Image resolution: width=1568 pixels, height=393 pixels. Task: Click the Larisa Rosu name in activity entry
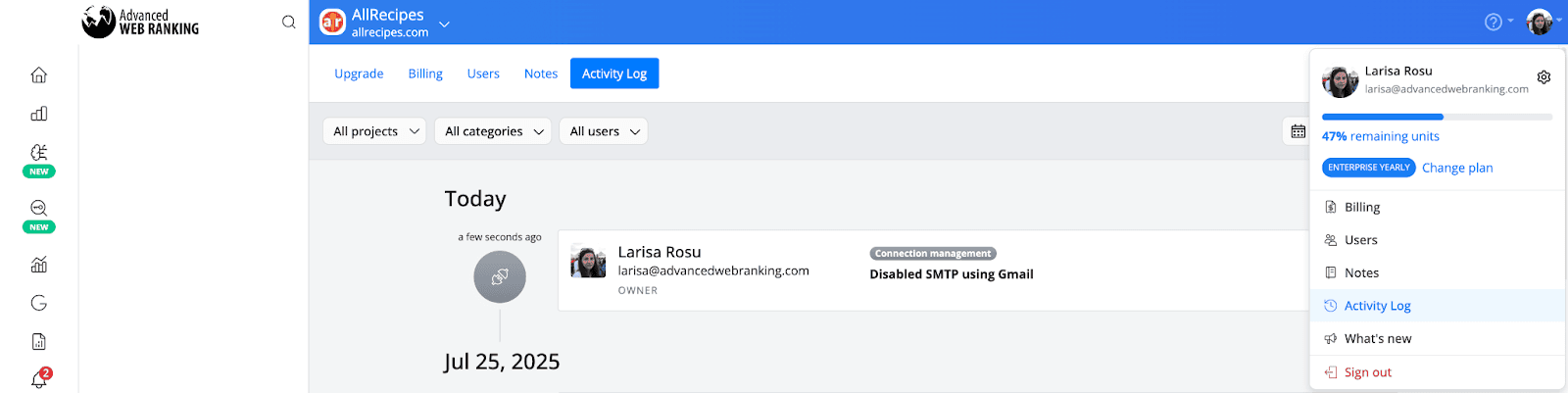tap(660, 252)
